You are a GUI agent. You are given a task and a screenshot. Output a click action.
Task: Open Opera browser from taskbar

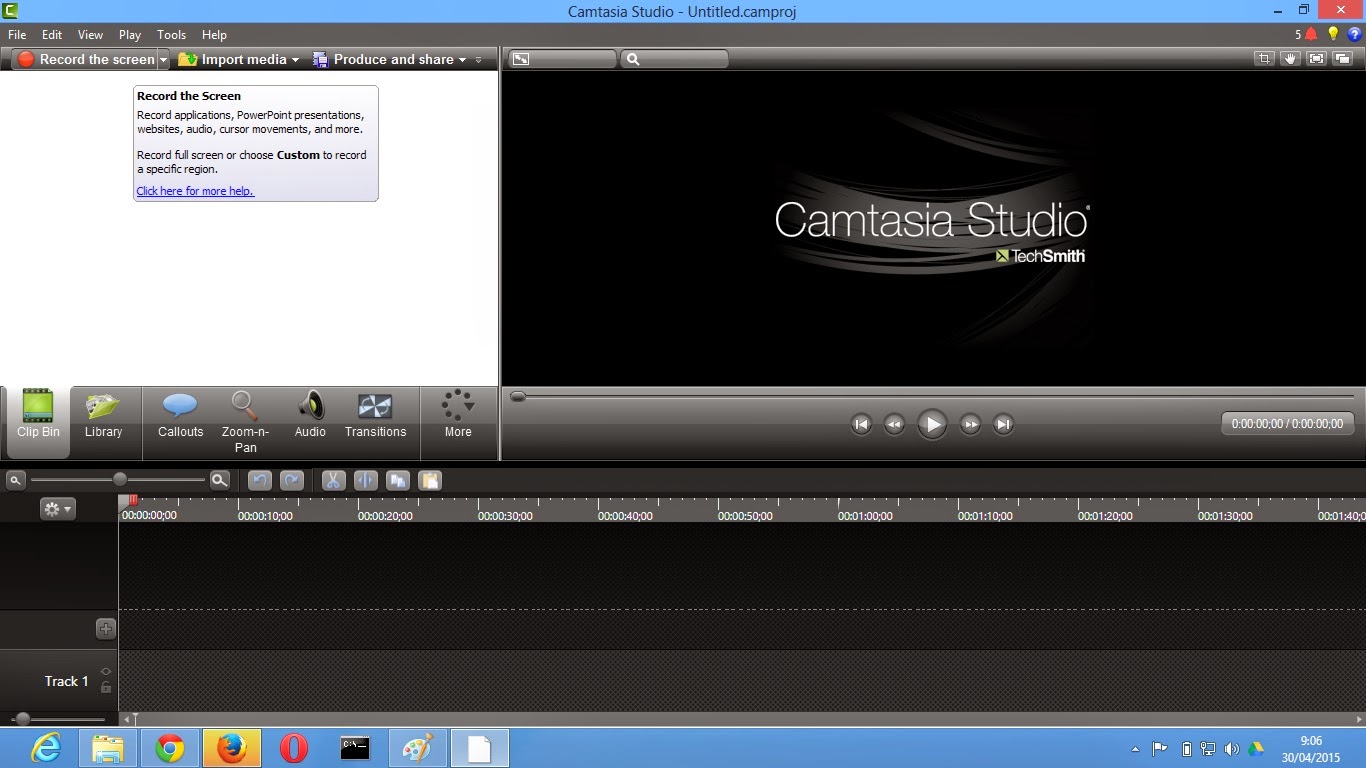pos(293,748)
